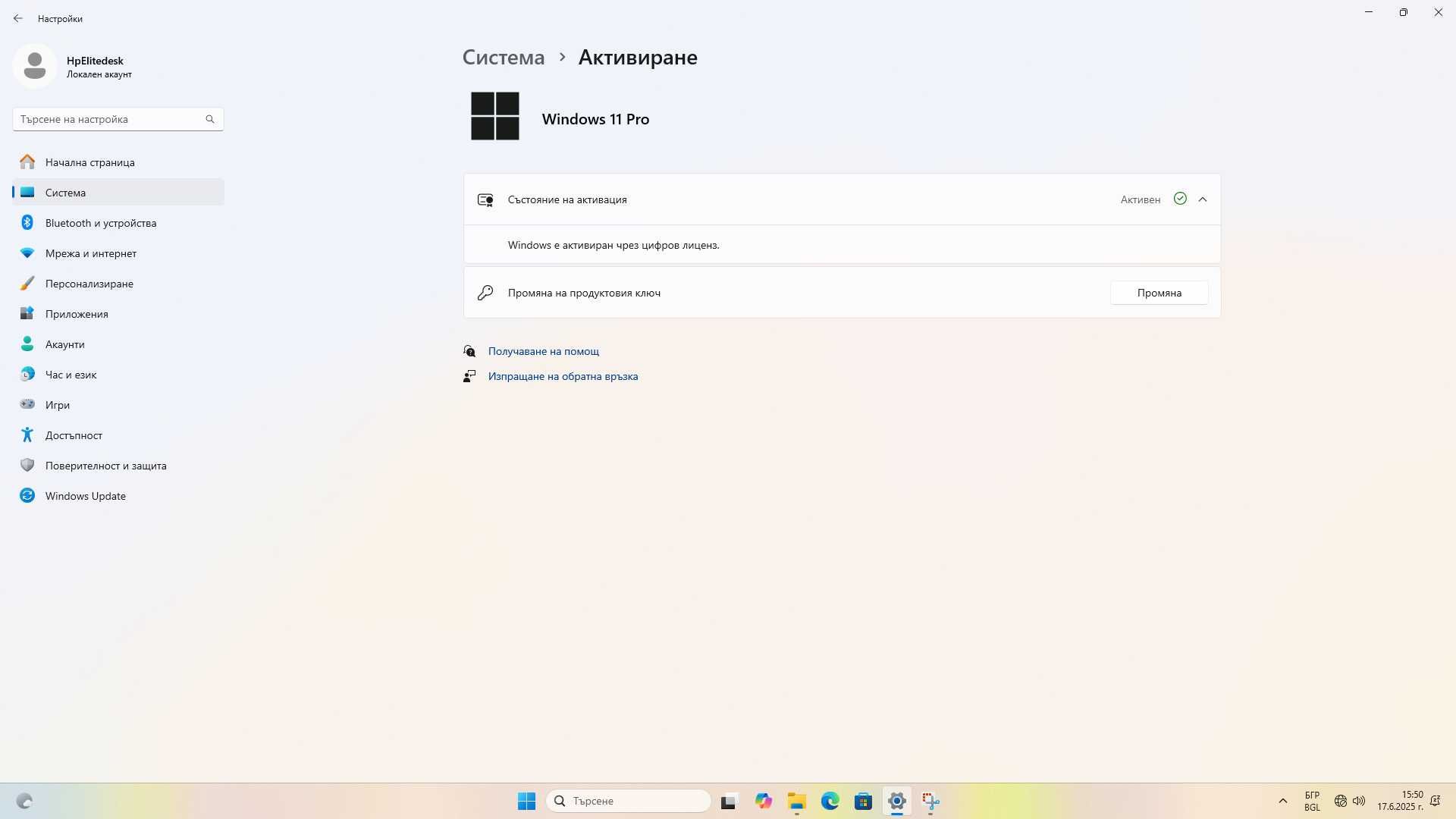Image resolution: width=1456 pixels, height=819 pixels.
Task: Open Начална страница home page
Action: pyautogui.click(x=118, y=162)
